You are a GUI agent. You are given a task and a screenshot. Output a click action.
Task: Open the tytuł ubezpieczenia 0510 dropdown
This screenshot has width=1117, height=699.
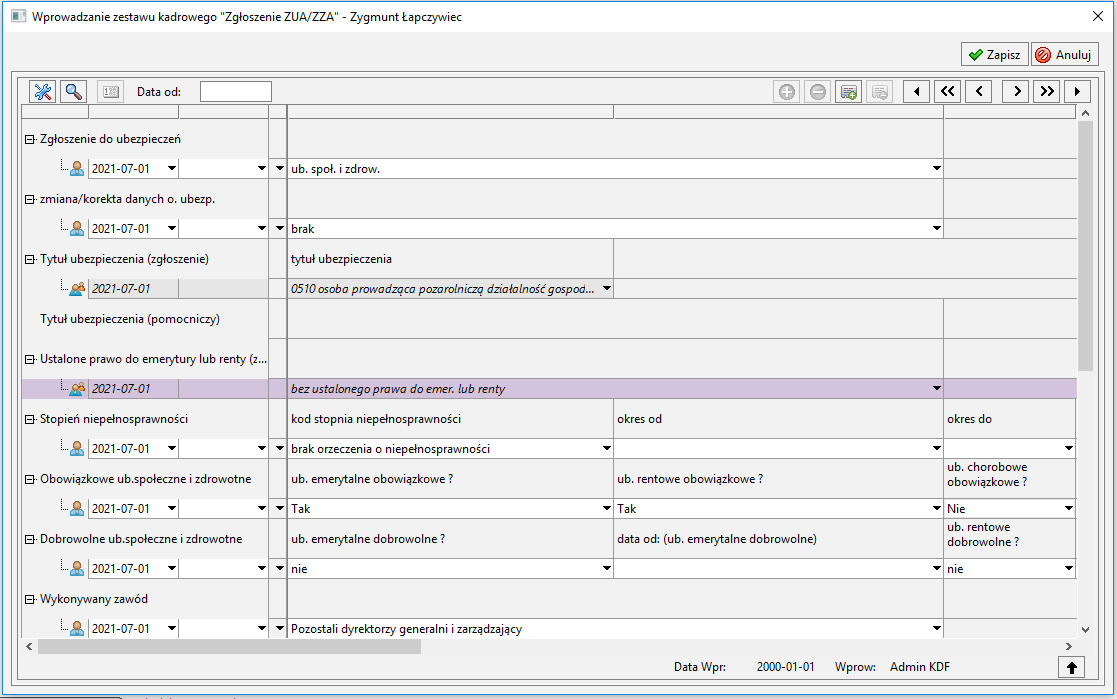[607, 289]
